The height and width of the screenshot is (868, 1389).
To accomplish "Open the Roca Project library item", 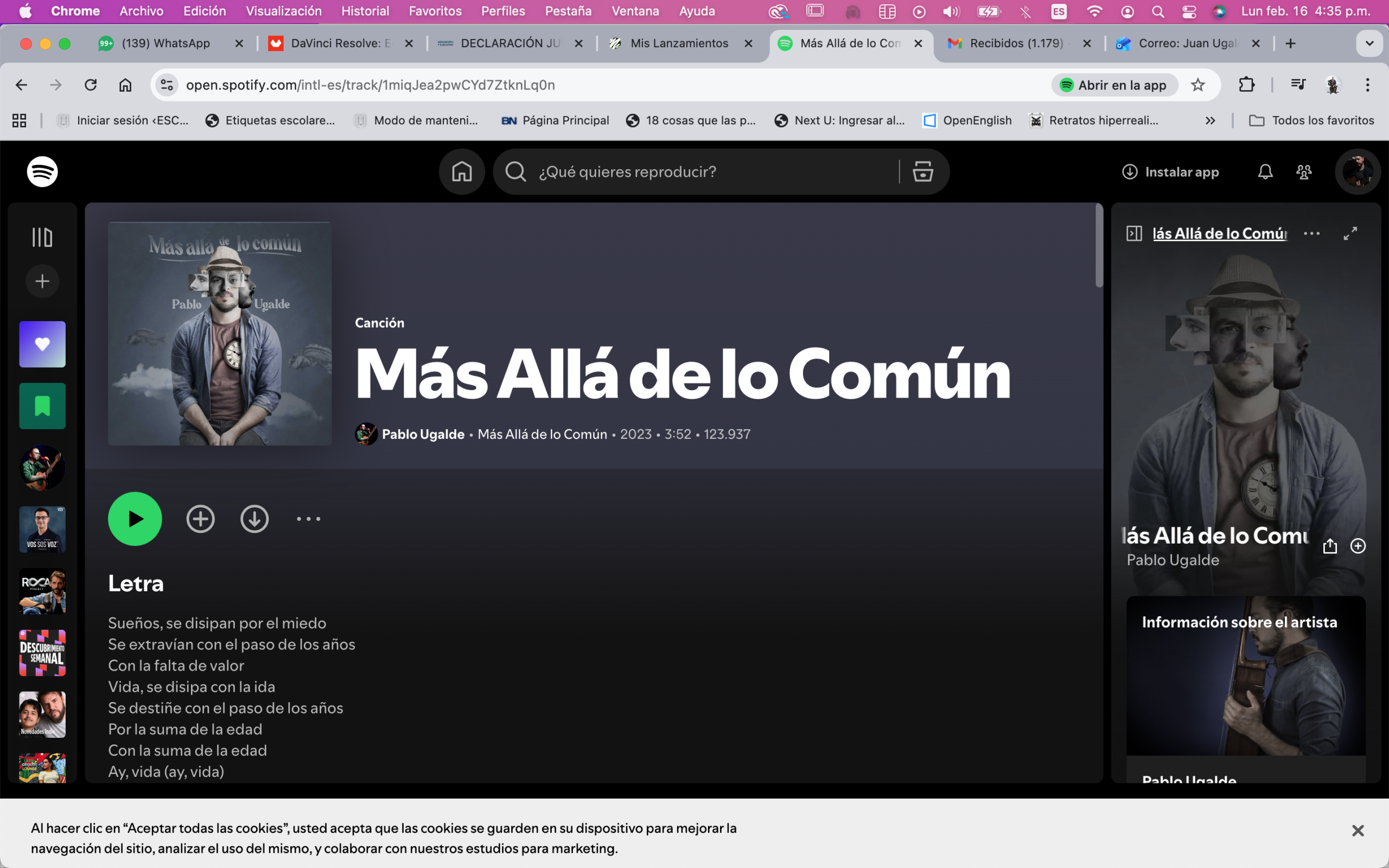I will (x=42, y=591).
